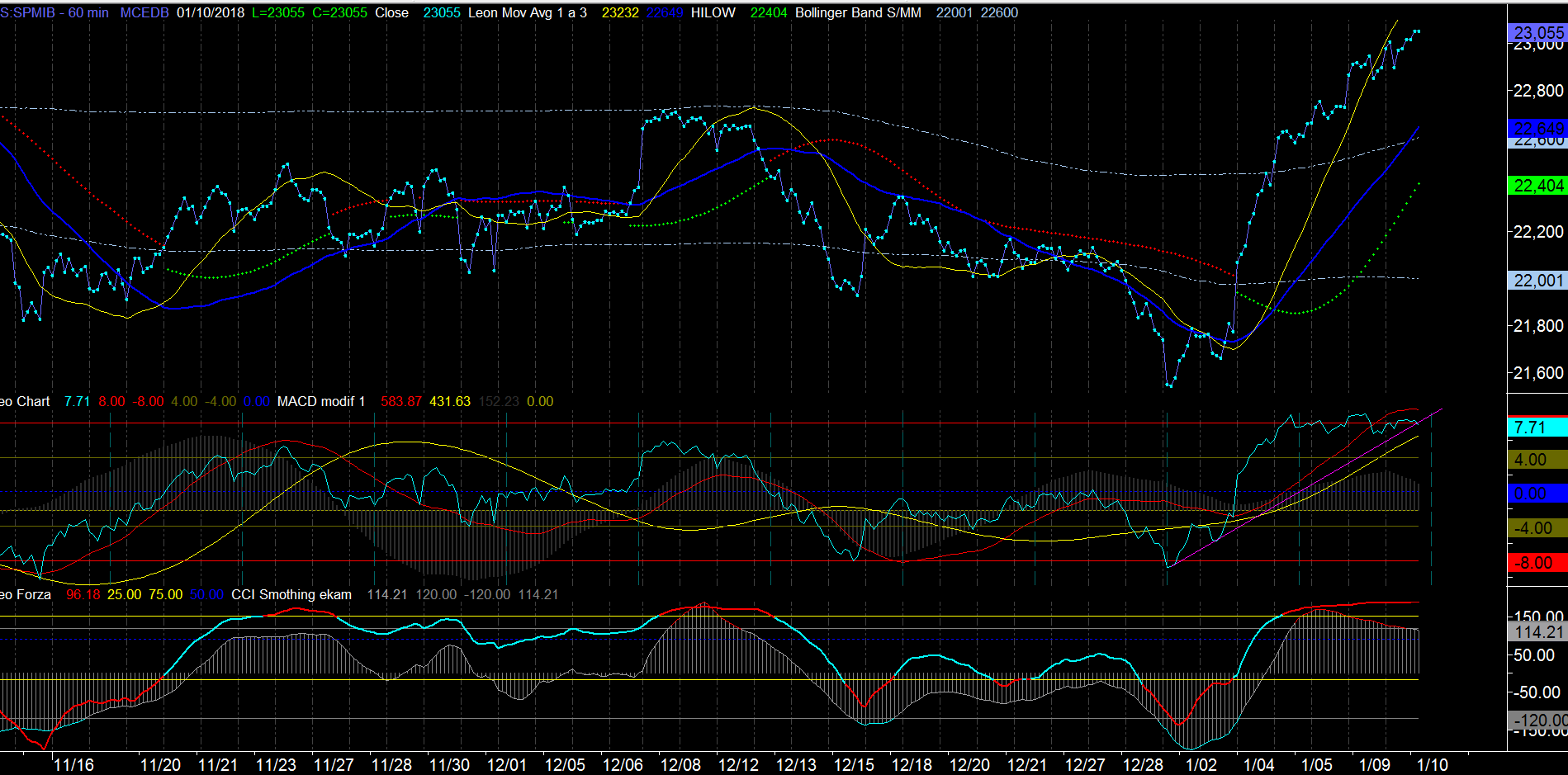The height and width of the screenshot is (775, 1568).
Task: Open the HILOW study label
Action: [x=713, y=12]
